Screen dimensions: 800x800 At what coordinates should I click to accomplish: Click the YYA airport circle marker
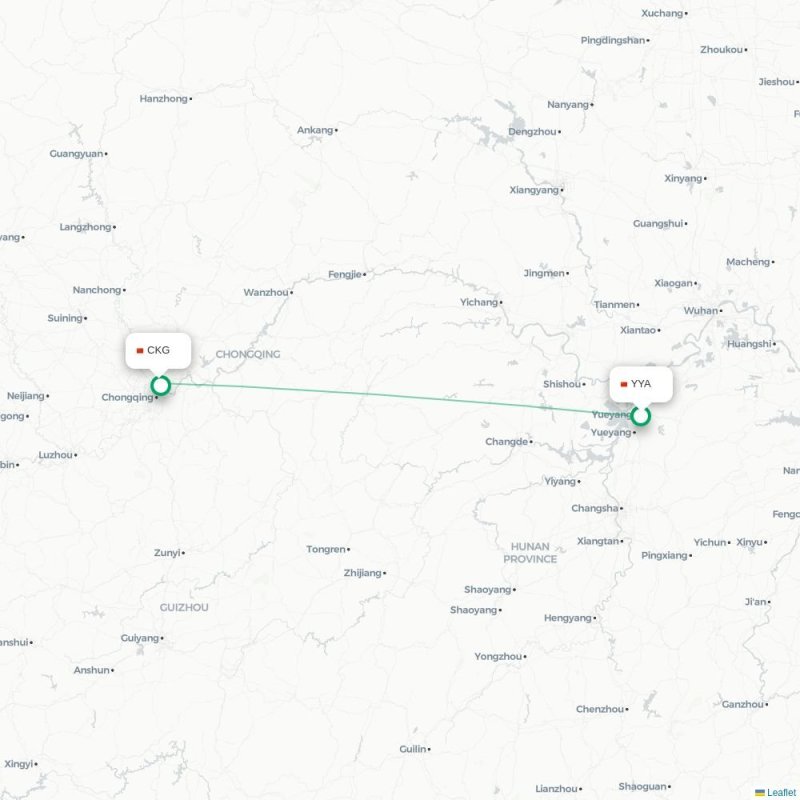[640, 416]
